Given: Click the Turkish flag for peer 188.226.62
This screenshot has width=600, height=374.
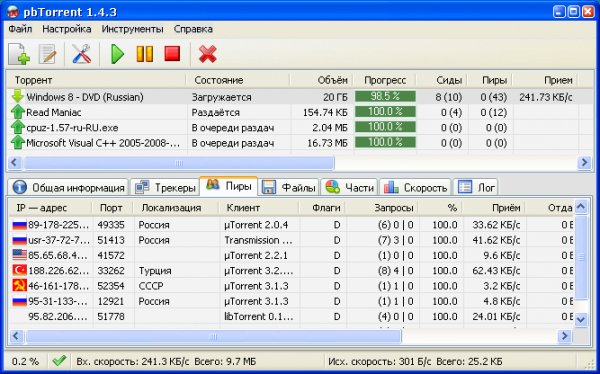Looking at the screenshot, I should [20, 271].
